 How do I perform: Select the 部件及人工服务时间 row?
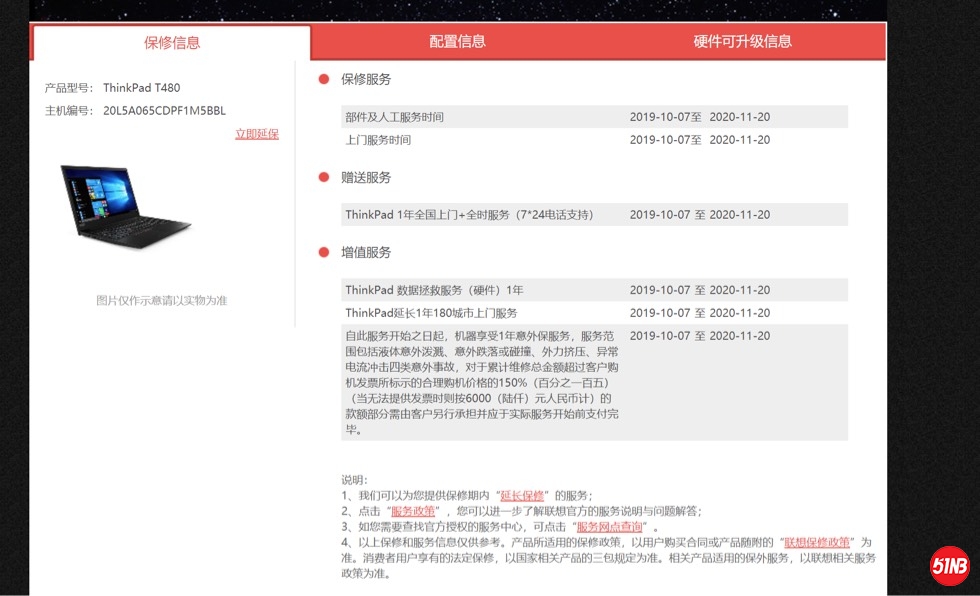pyautogui.click(x=594, y=117)
